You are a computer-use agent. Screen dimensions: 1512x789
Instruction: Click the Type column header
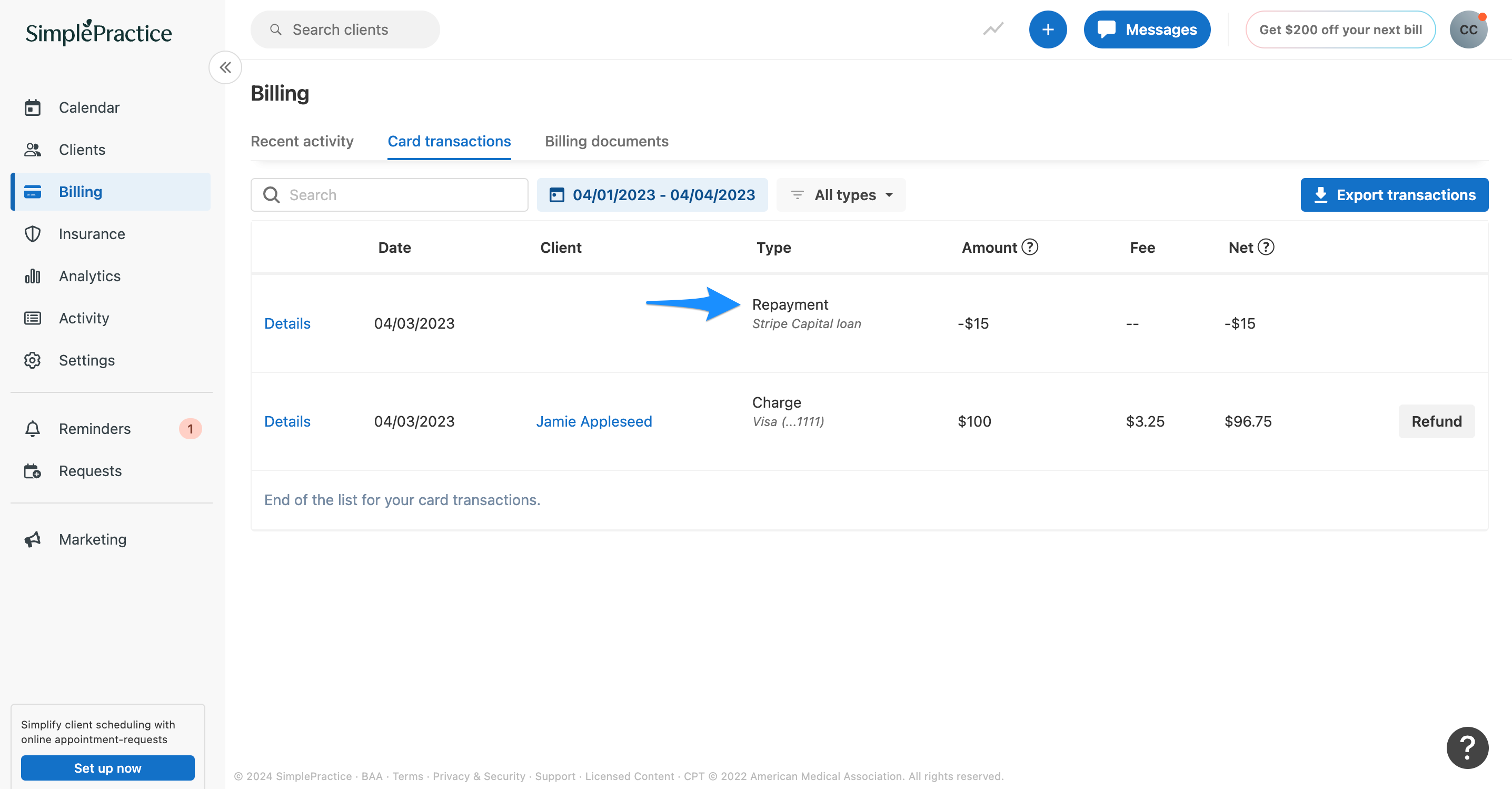(773, 248)
